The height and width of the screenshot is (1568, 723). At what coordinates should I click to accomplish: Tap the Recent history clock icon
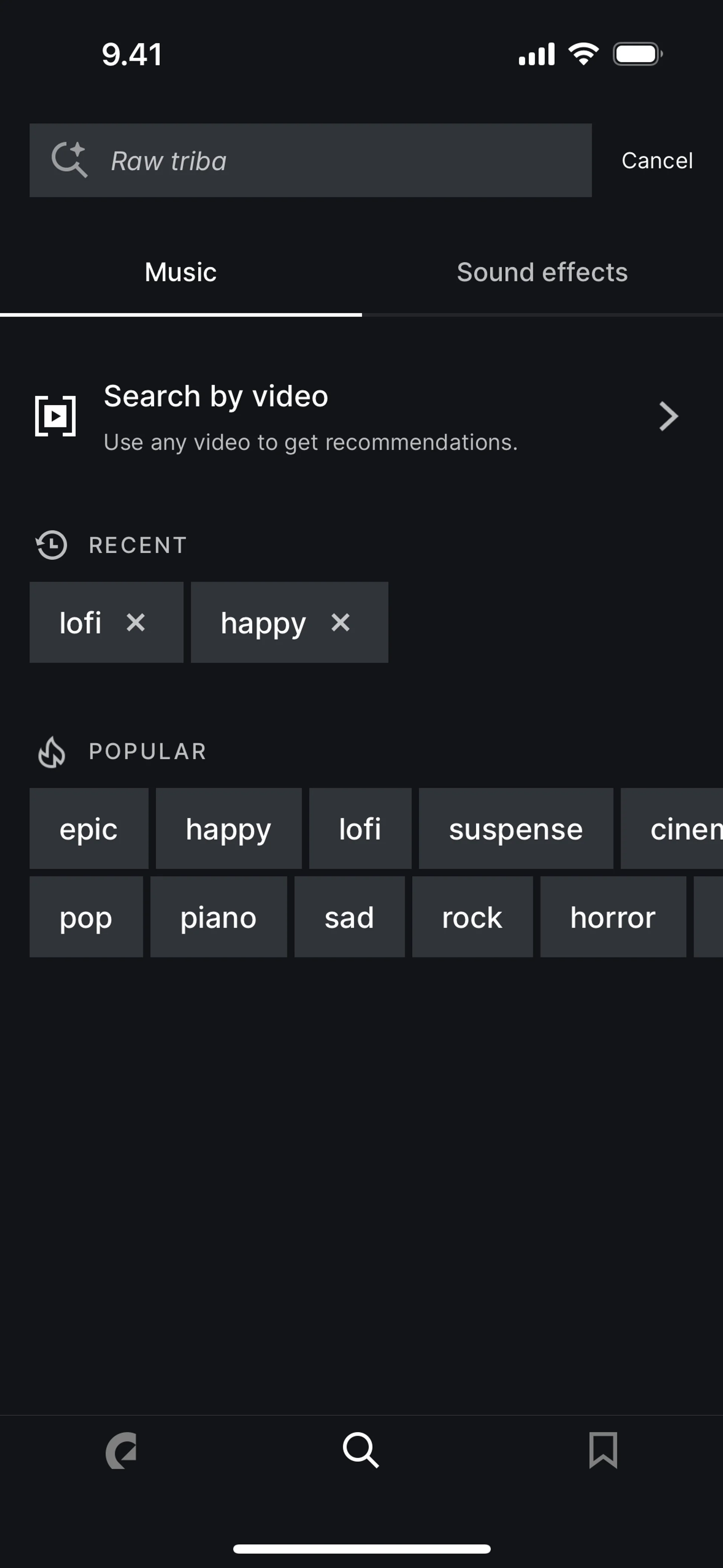point(52,545)
